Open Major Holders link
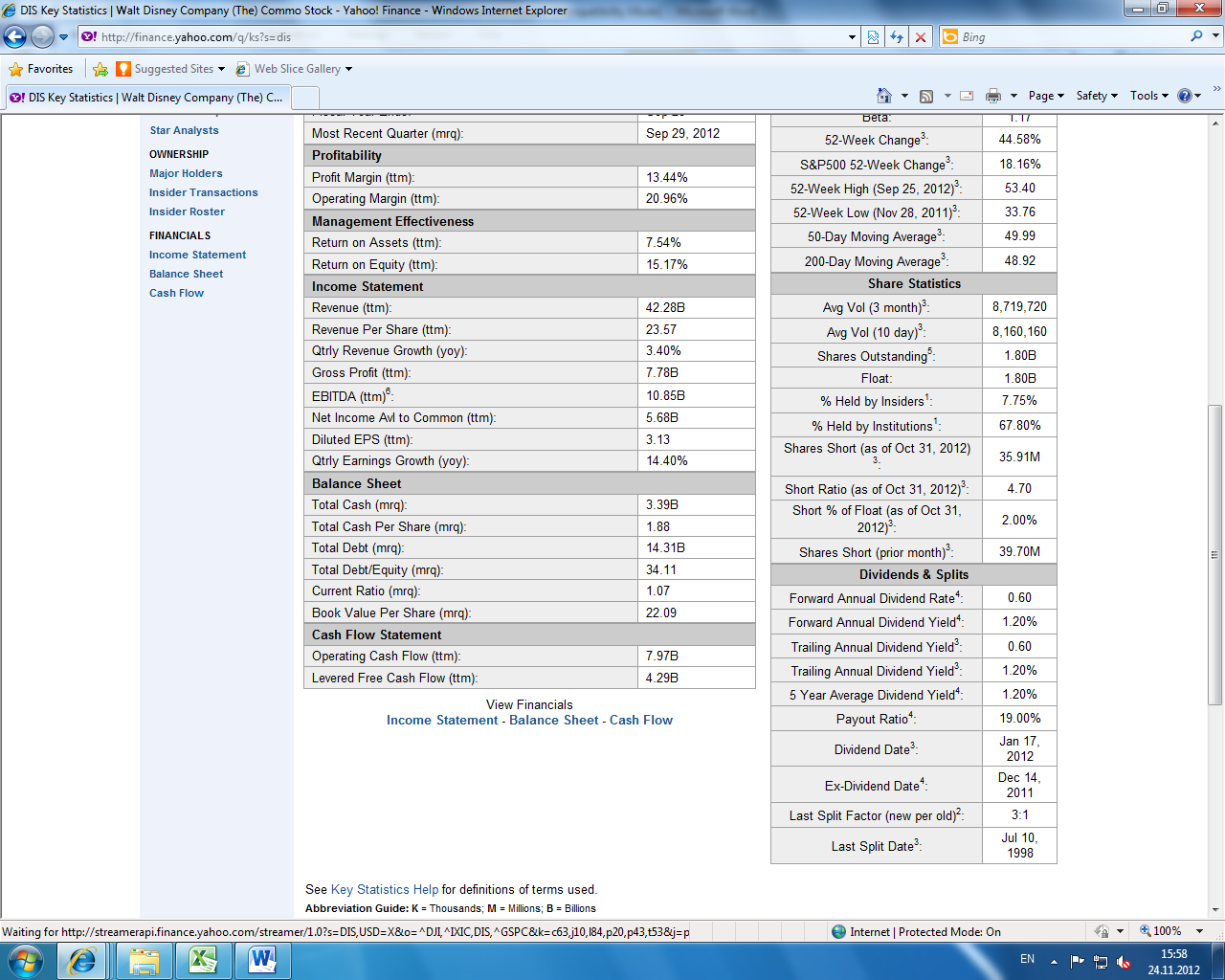The height and width of the screenshot is (980, 1225). pos(186,173)
